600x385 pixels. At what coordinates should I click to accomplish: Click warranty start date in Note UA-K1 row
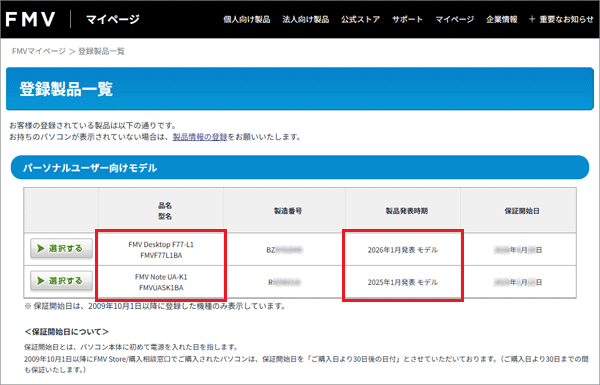(x=518, y=282)
